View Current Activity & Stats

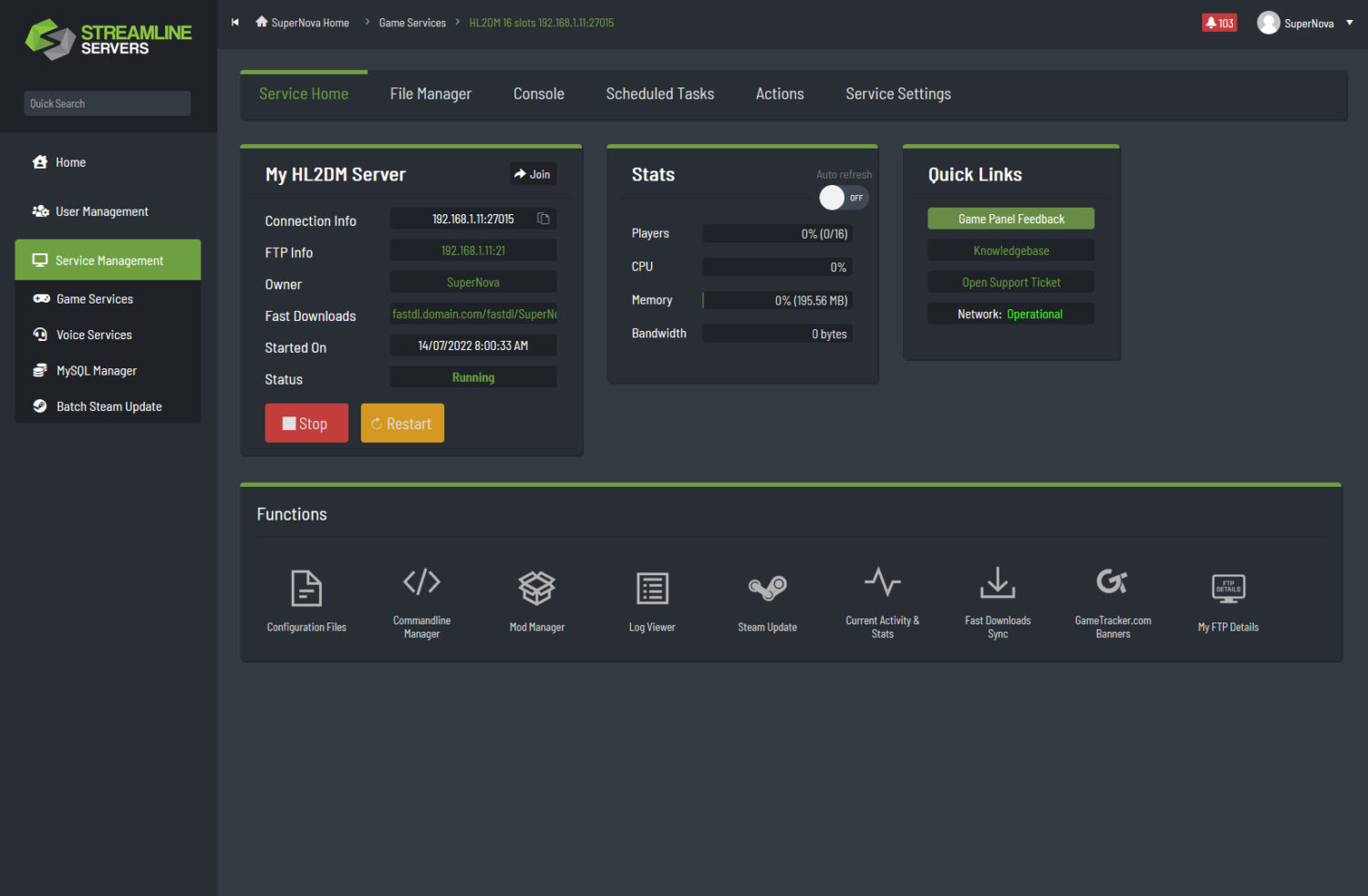click(883, 602)
